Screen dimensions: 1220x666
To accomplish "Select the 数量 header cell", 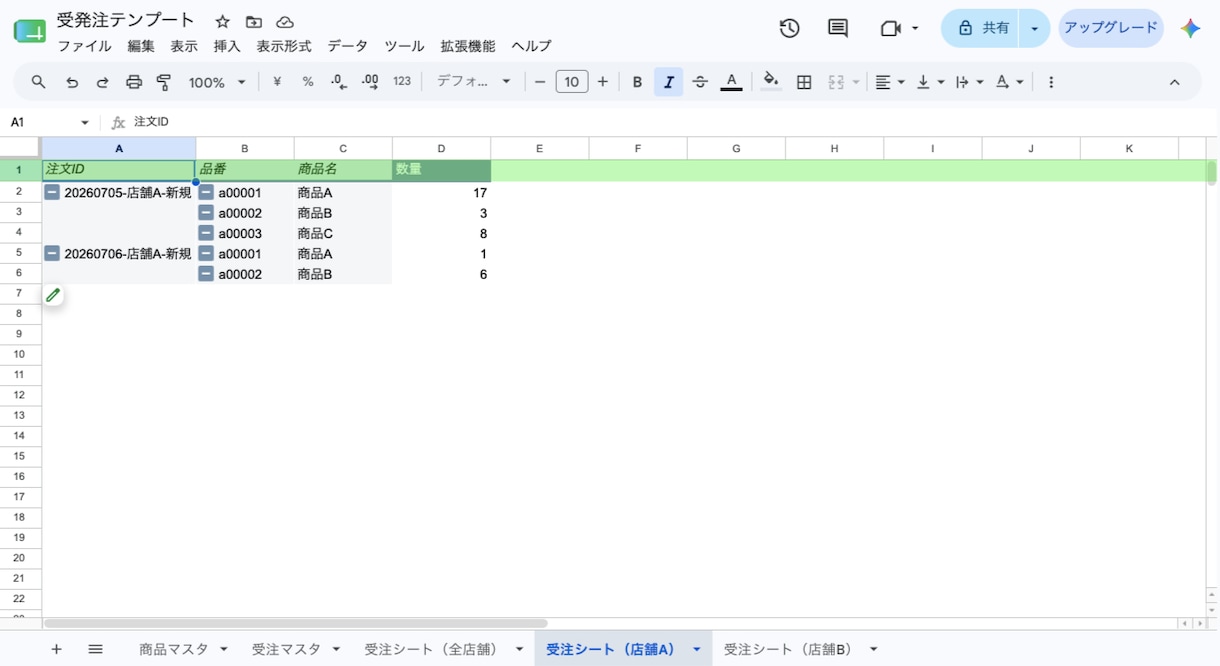I will click(x=442, y=170).
